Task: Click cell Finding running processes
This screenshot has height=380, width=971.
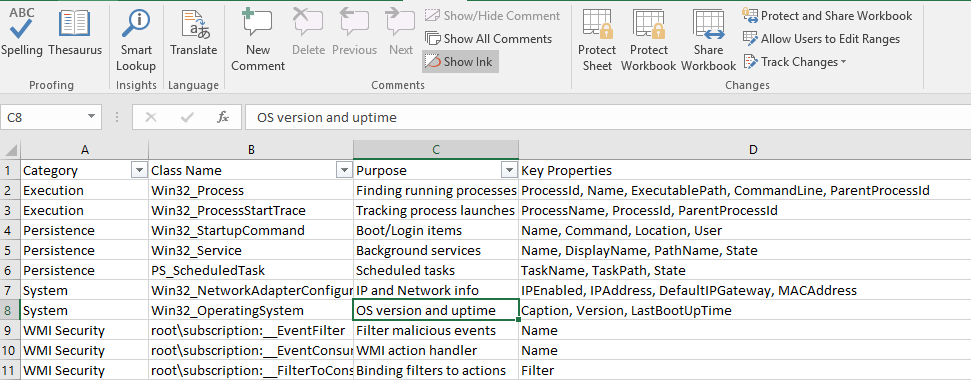Action: click(x=436, y=191)
